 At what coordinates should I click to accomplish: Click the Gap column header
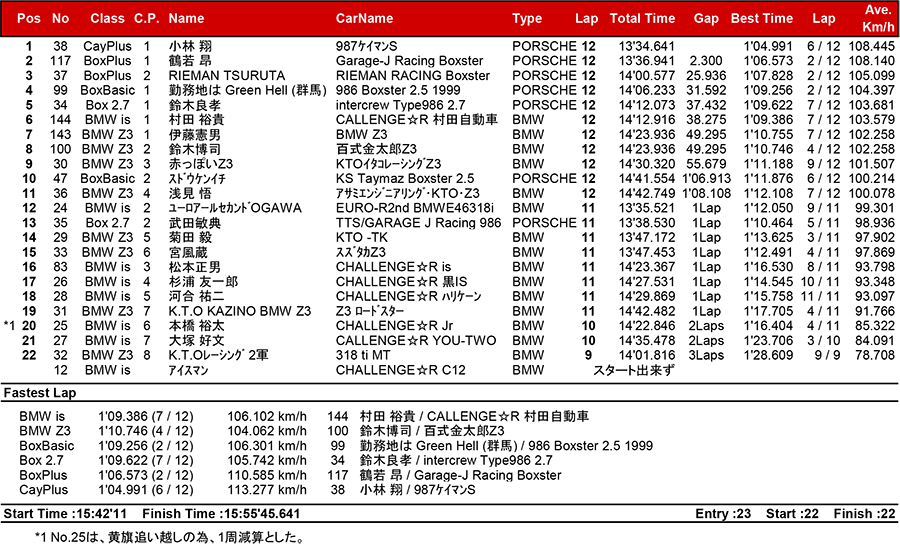(706, 18)
